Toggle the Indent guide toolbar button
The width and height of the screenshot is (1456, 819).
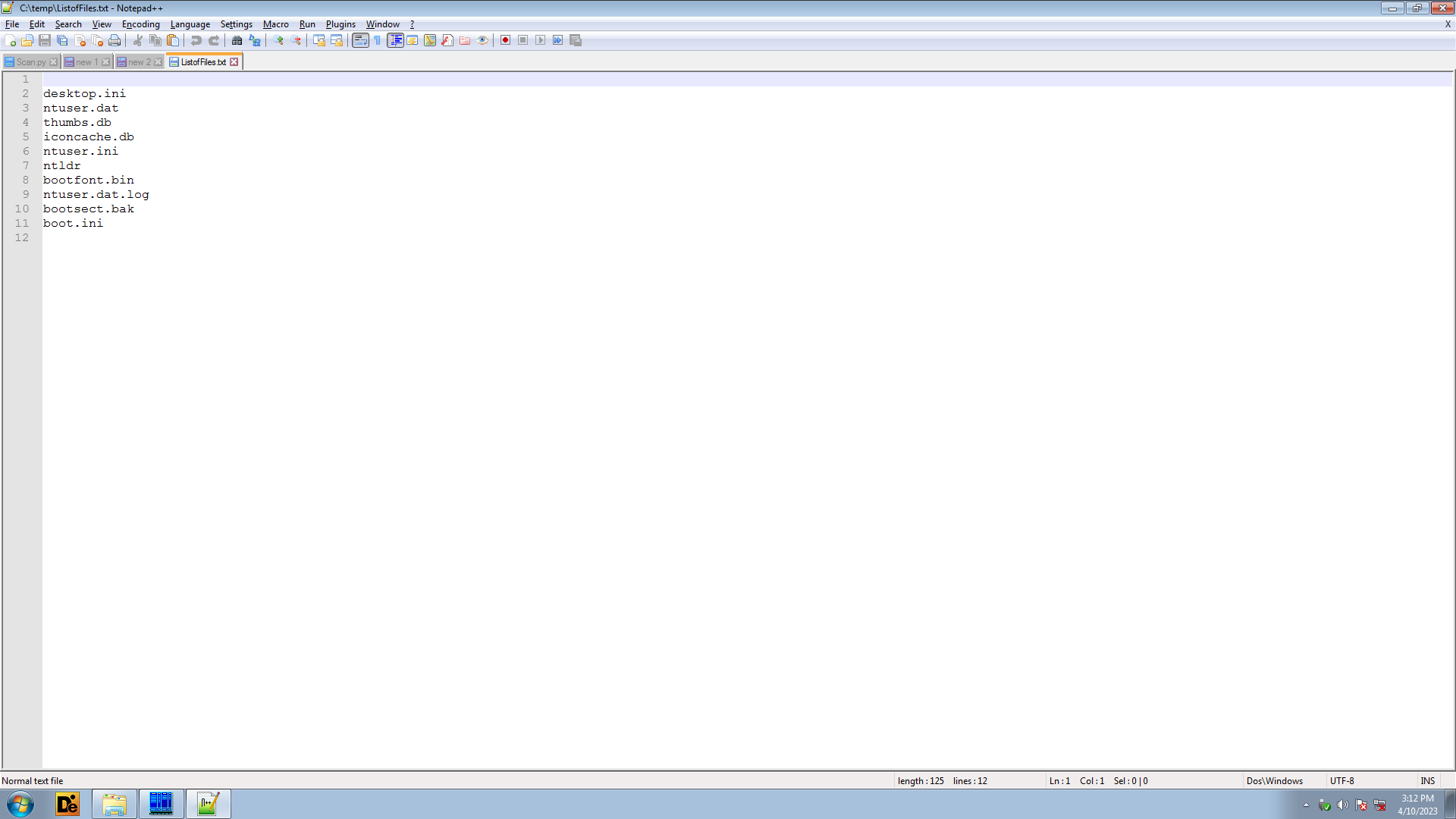(x=395, y=40)
